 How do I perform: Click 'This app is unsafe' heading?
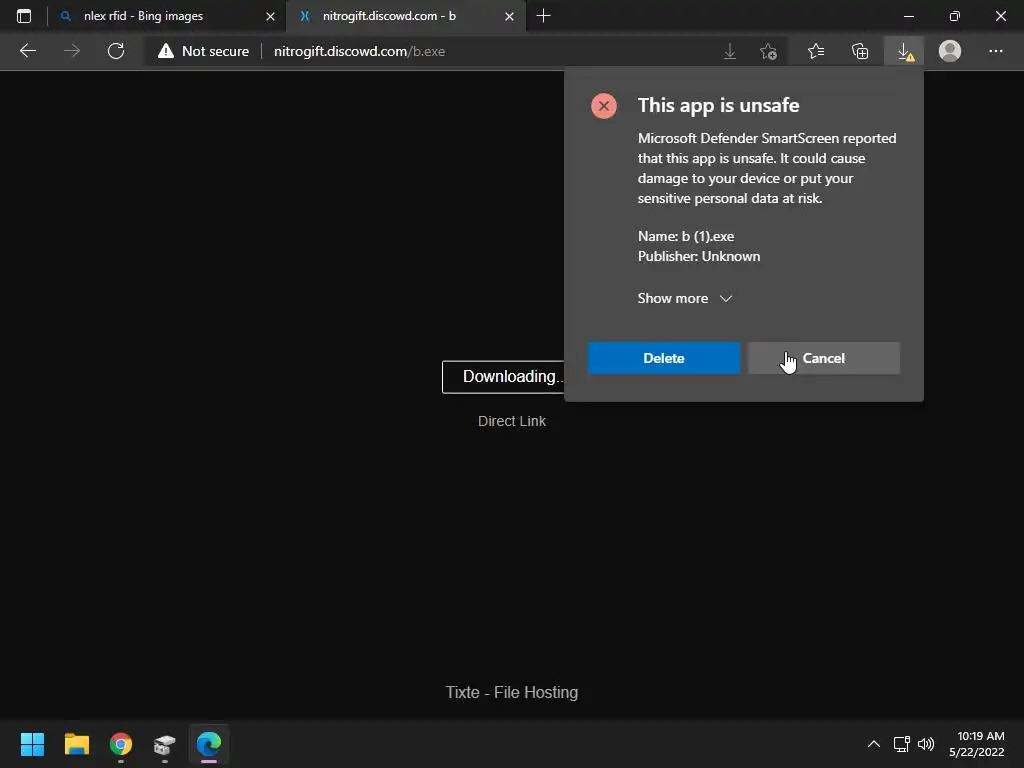[x=718, y=105]
